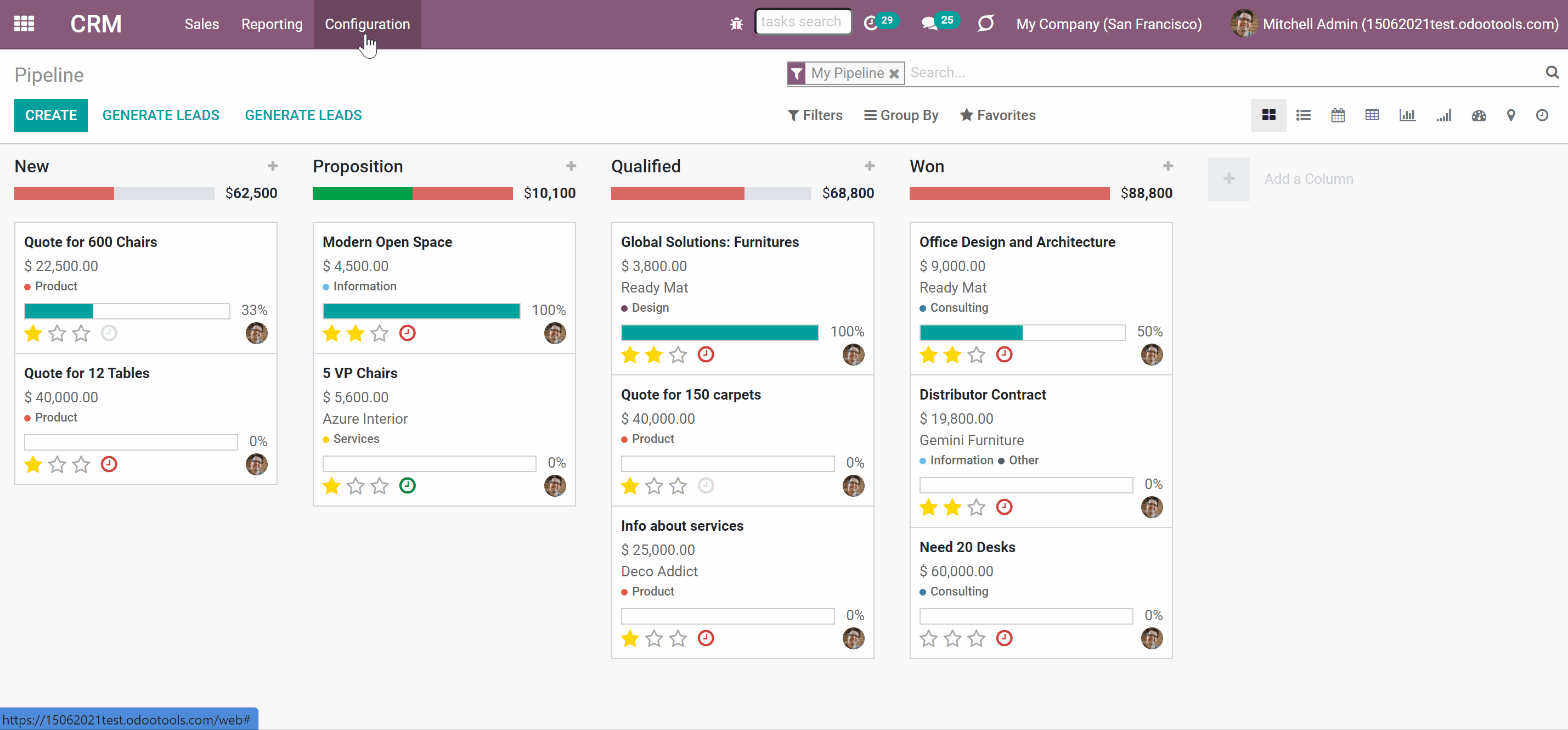Switch to the bar graph view
This screenshot has width=1568, height=730.
click(1407, 115)
